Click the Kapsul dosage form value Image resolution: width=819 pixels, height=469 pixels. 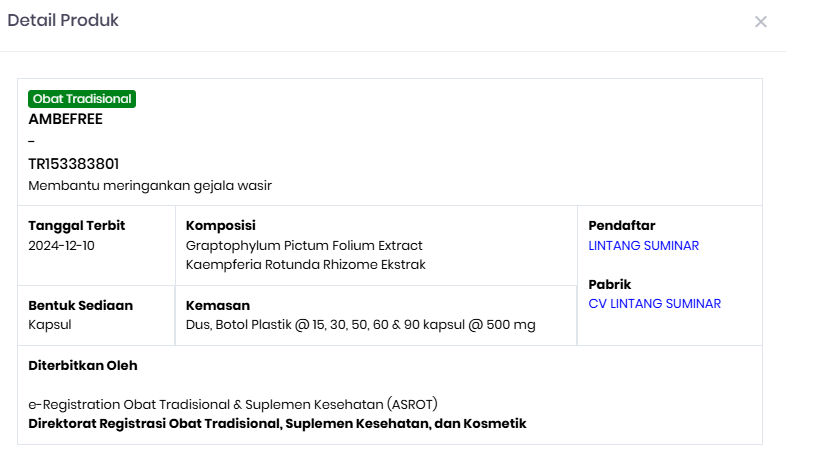point(50,325)
